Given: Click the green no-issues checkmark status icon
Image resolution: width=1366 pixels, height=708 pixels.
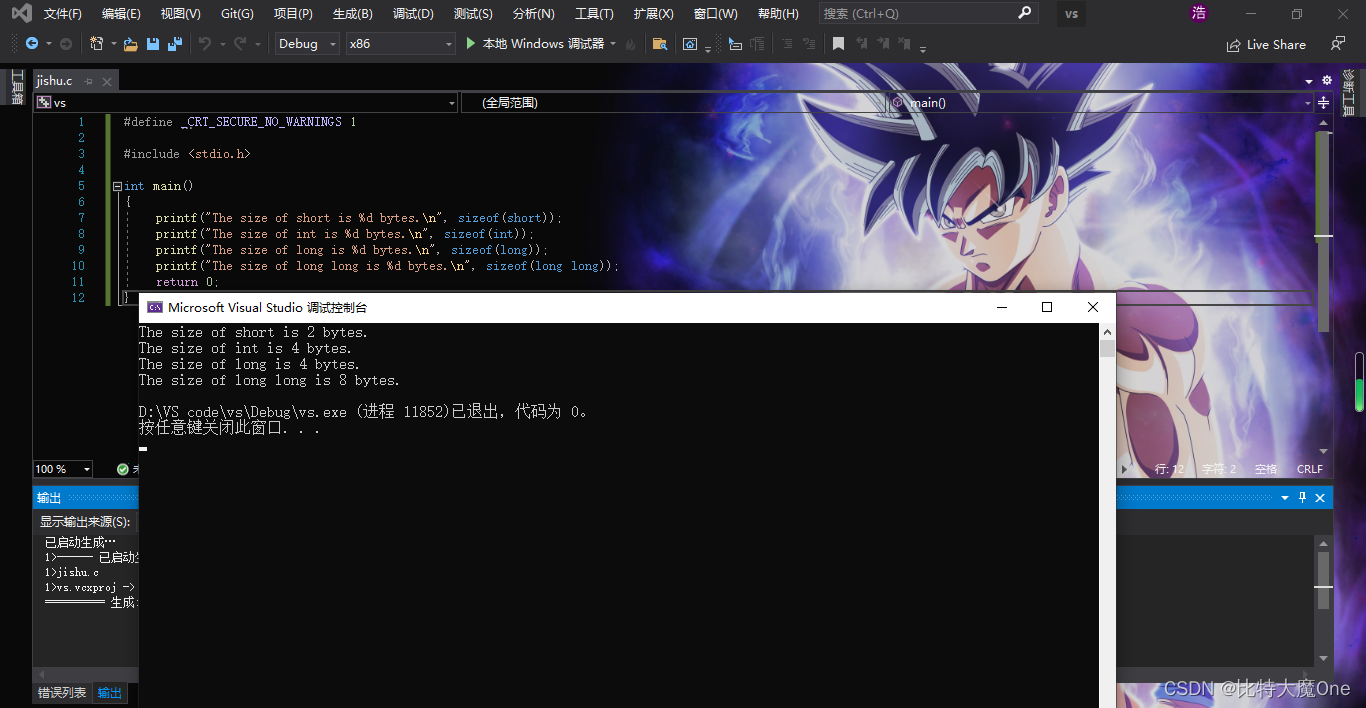Looking at the screenshot, I should [x=122, y=469].
